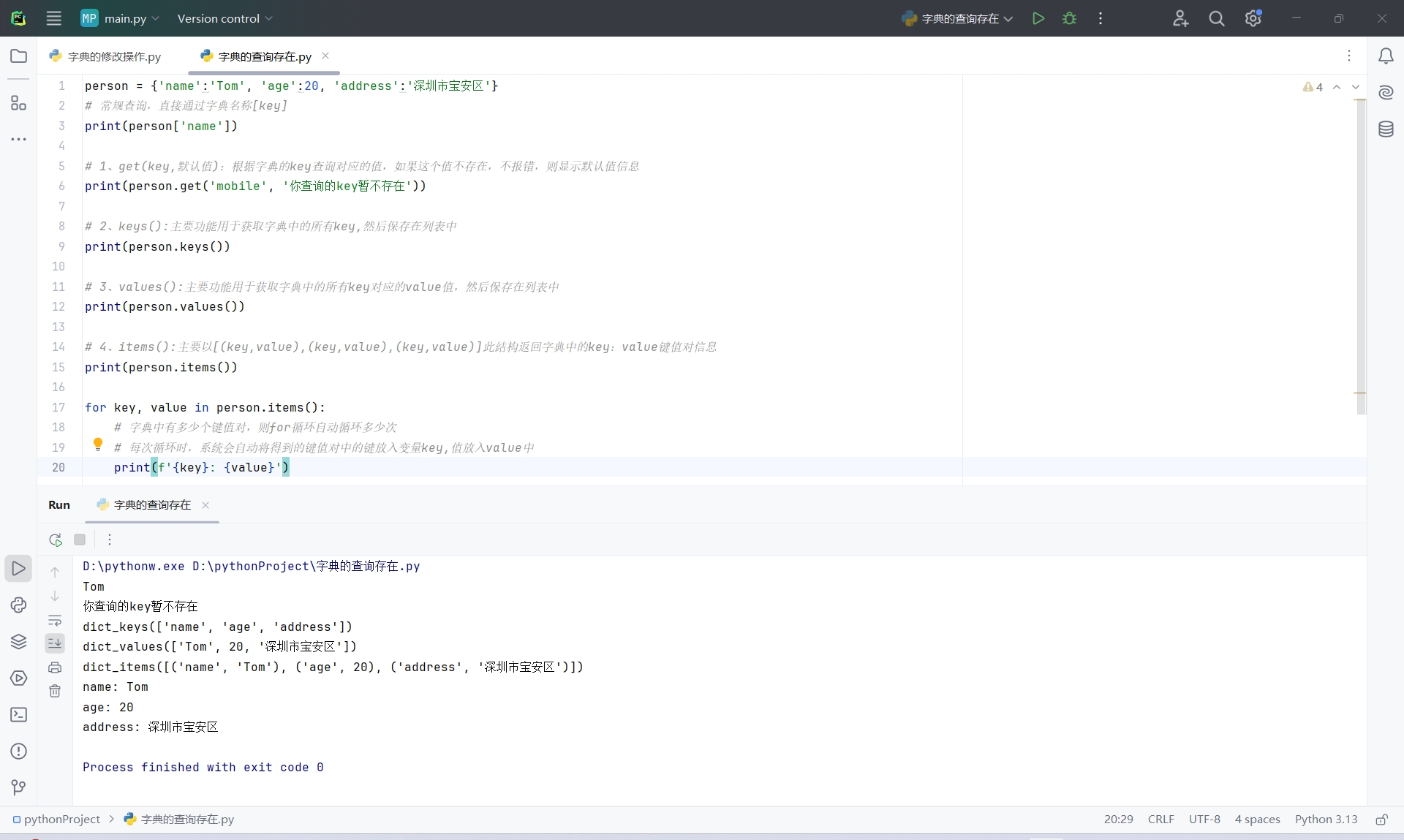Open the Python Console tool window
Screen dimensions: 1404x840
(x=18, y=605)
